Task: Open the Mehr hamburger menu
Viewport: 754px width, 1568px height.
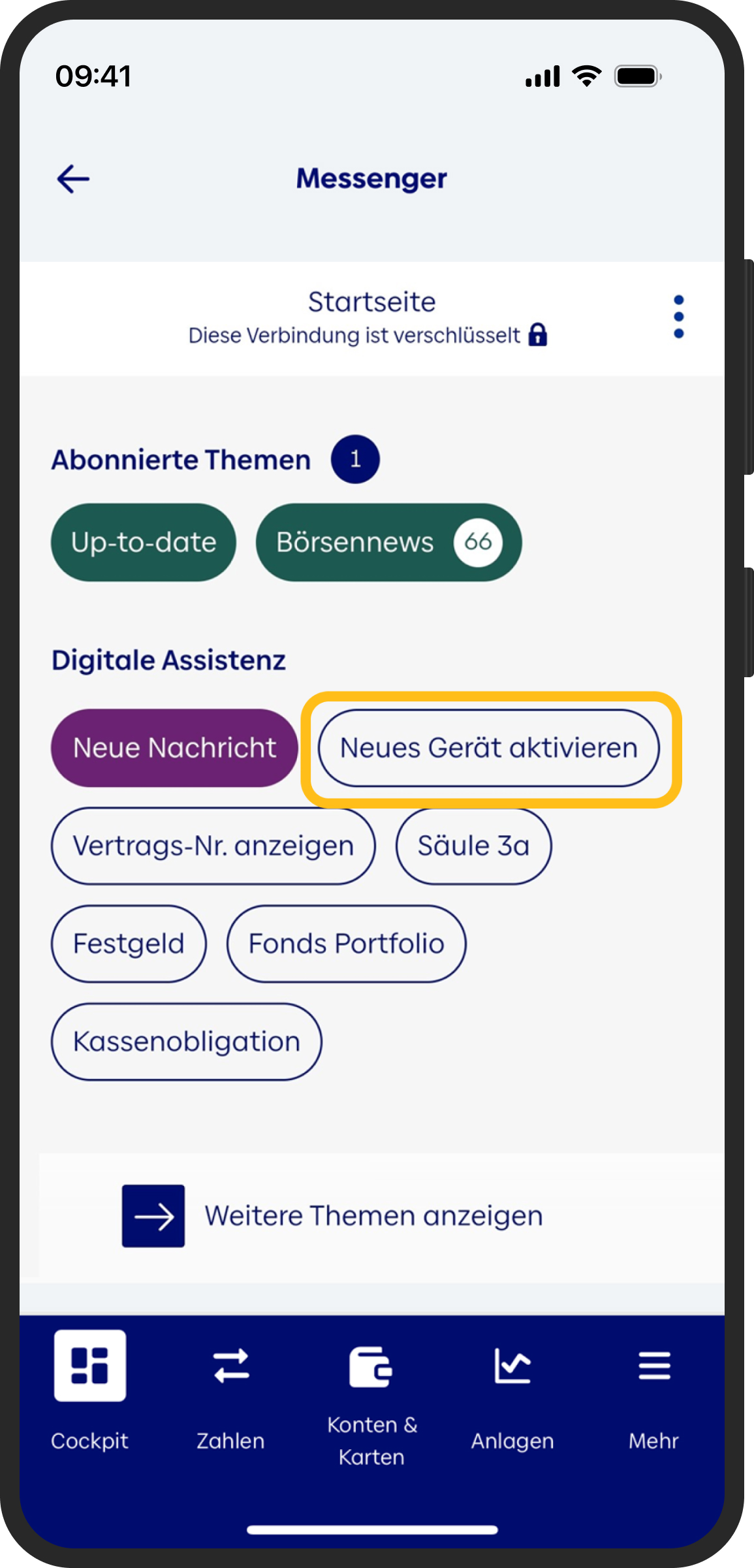Action: (654, 1366)
